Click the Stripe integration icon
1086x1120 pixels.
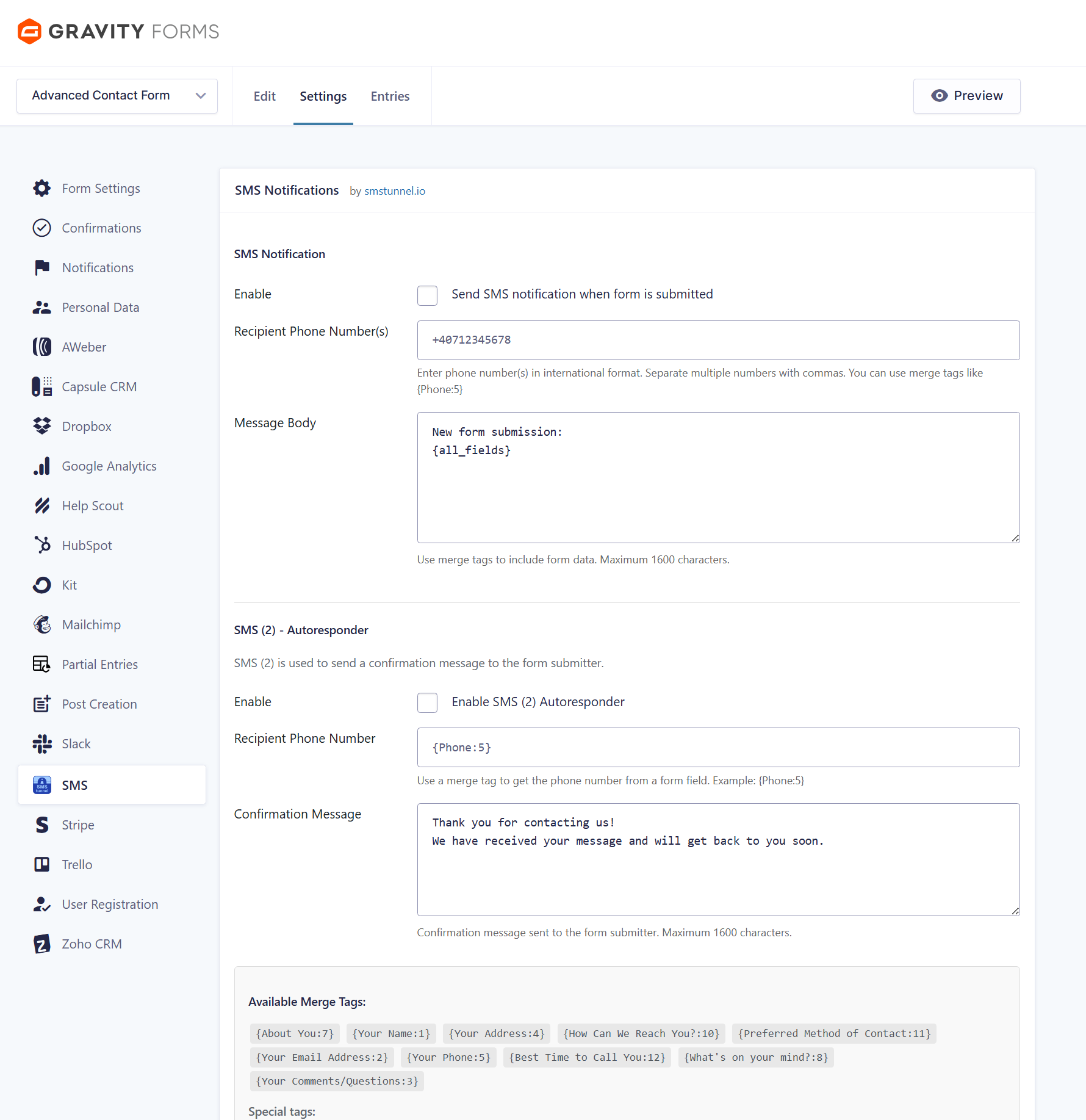(x=41, y=825)
